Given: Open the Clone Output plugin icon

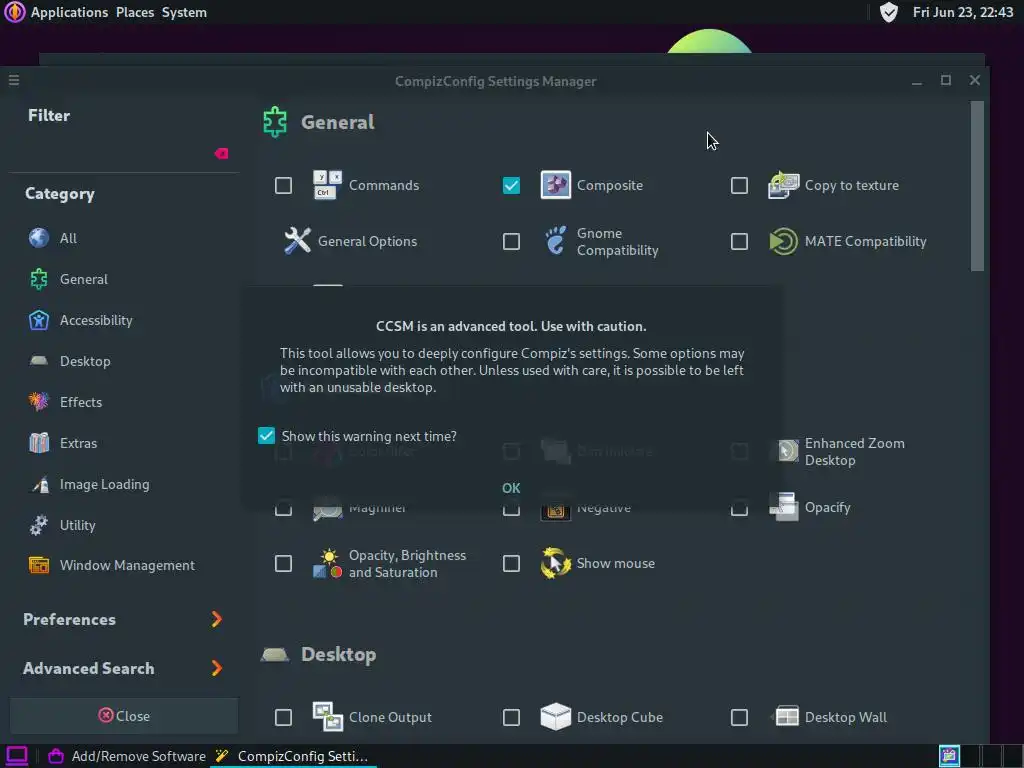Looking at the screenshot, I should pos(327,717).
